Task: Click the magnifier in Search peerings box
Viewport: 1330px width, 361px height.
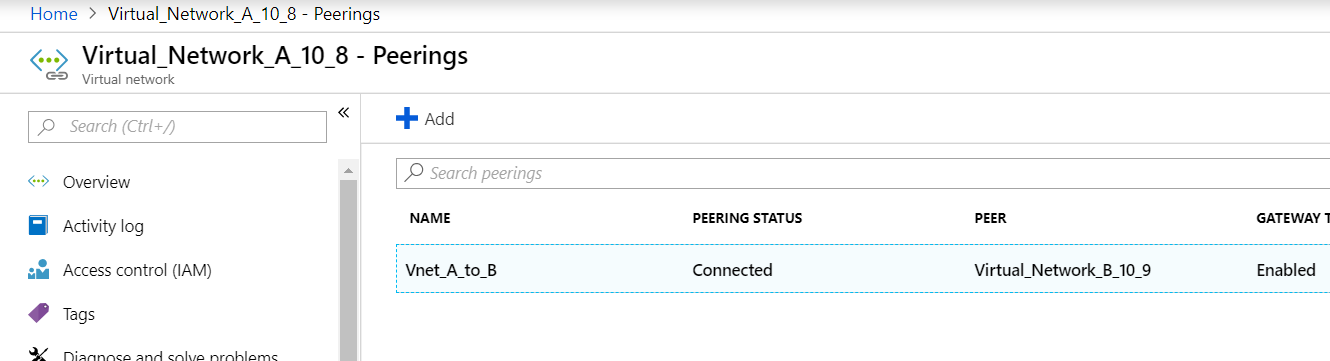Action: tap(413, 173)
